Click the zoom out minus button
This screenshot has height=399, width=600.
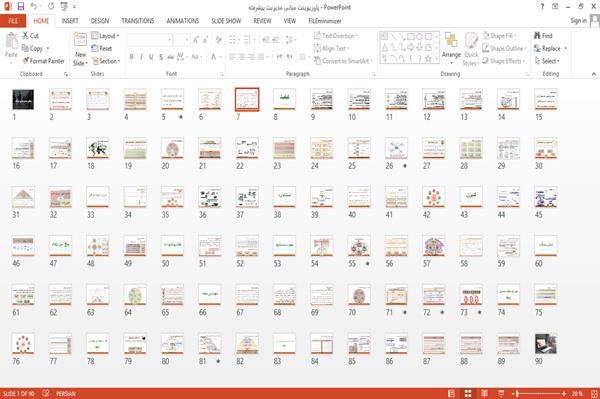(514, 393)
